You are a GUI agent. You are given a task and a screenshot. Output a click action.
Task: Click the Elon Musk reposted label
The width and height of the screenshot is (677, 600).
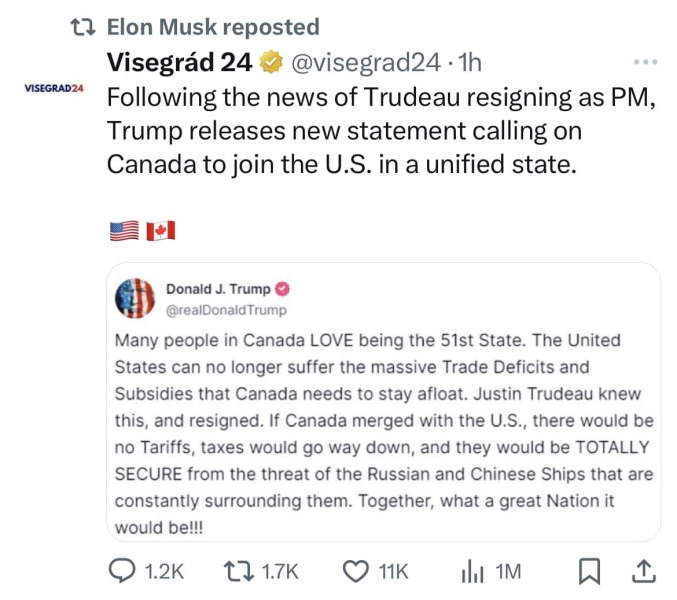[x=212, y=27]
